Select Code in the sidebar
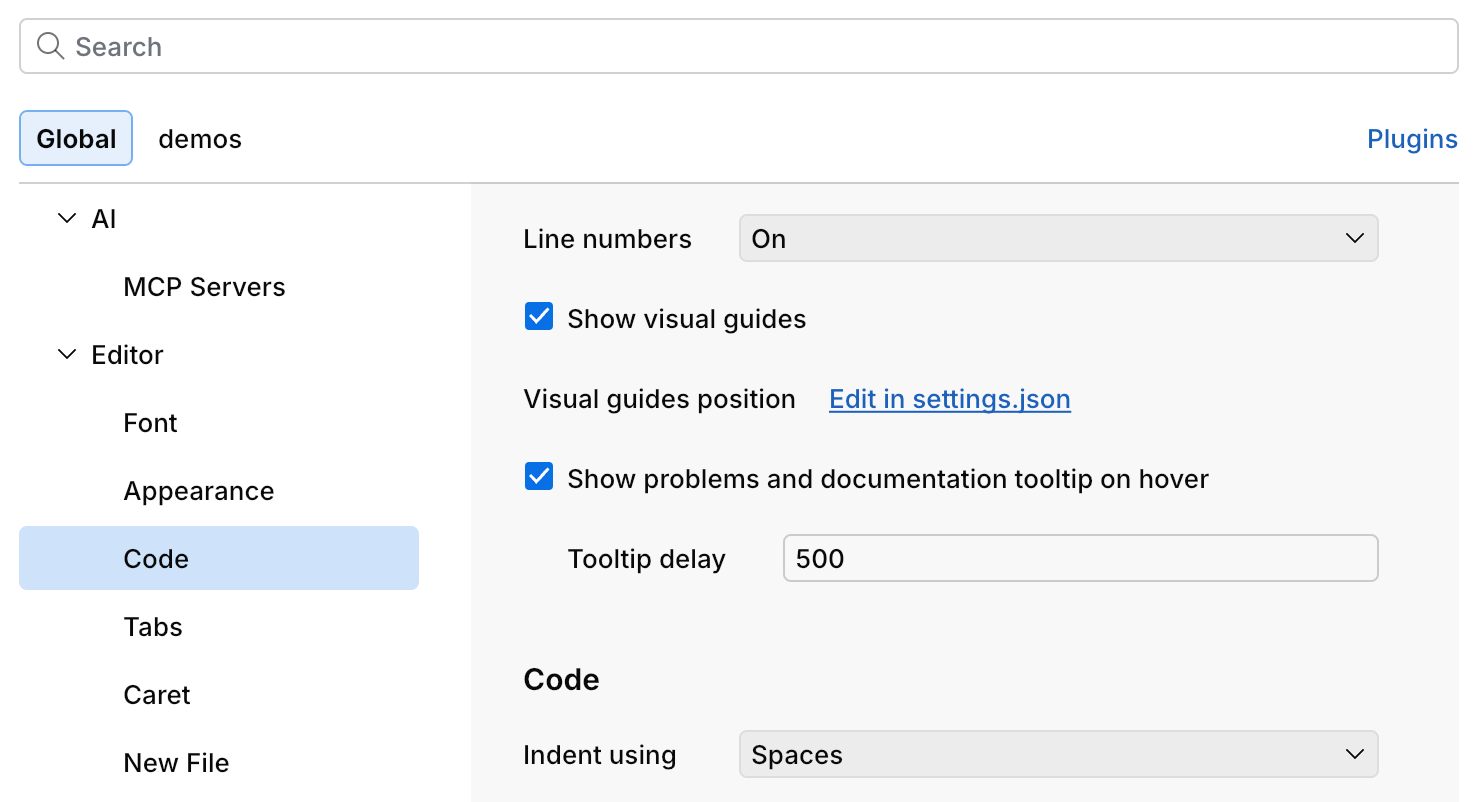This screenshot has height=802, width=1480. pyautogui.click(x=155, y=558)
